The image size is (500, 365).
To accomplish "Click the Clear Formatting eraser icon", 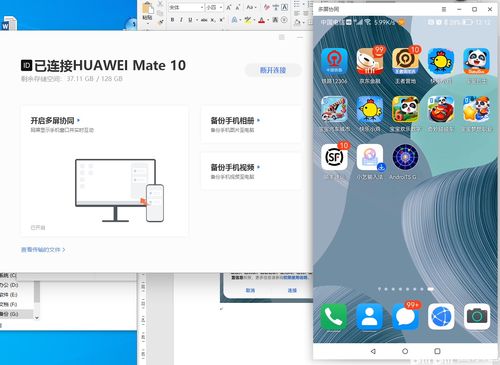I will pos(267,7).
